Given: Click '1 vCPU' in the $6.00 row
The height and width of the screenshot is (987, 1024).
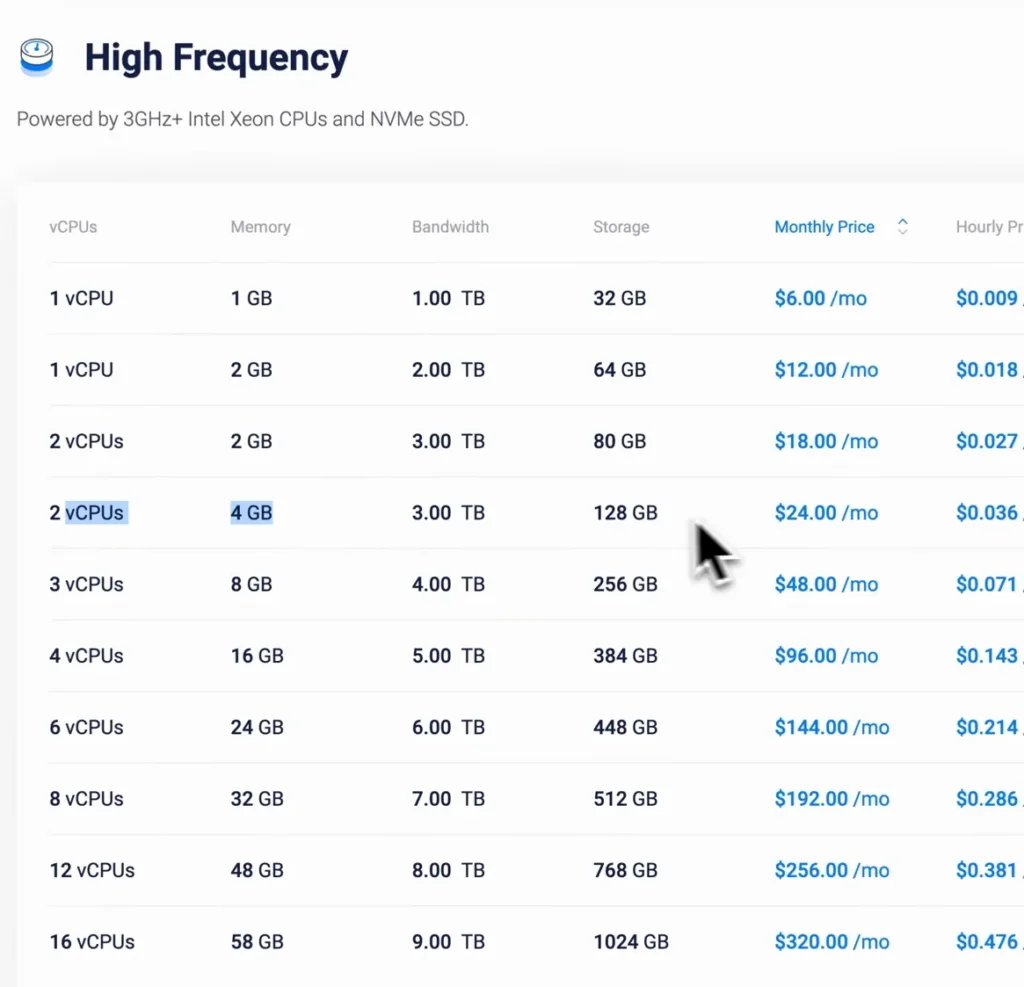Looking at the screenshot, I should 82,299.
